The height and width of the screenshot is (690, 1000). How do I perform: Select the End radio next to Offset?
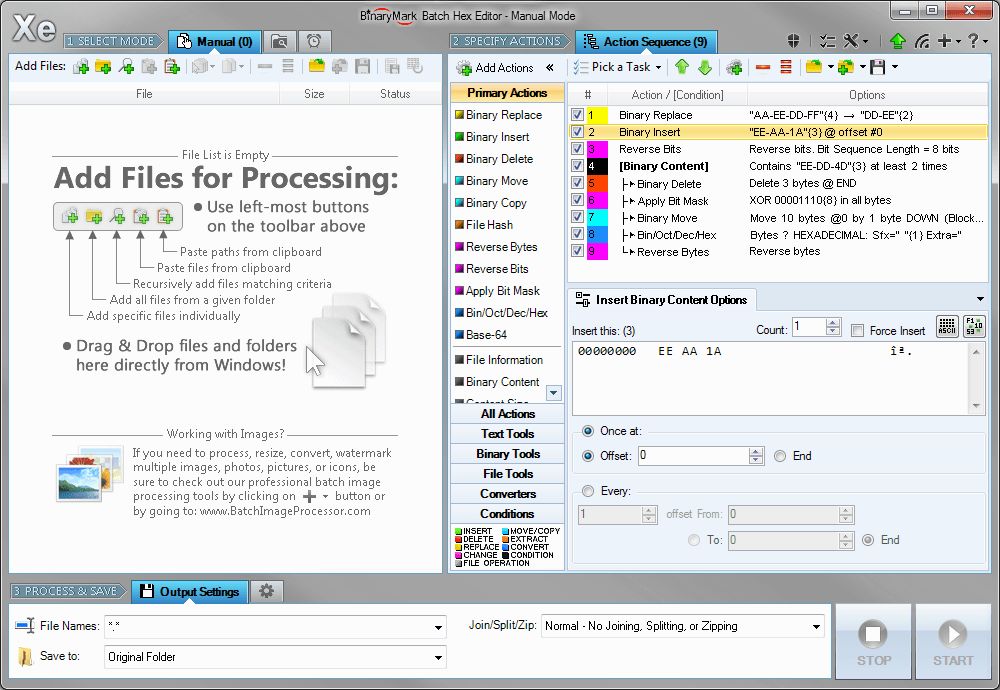(780, 456)
